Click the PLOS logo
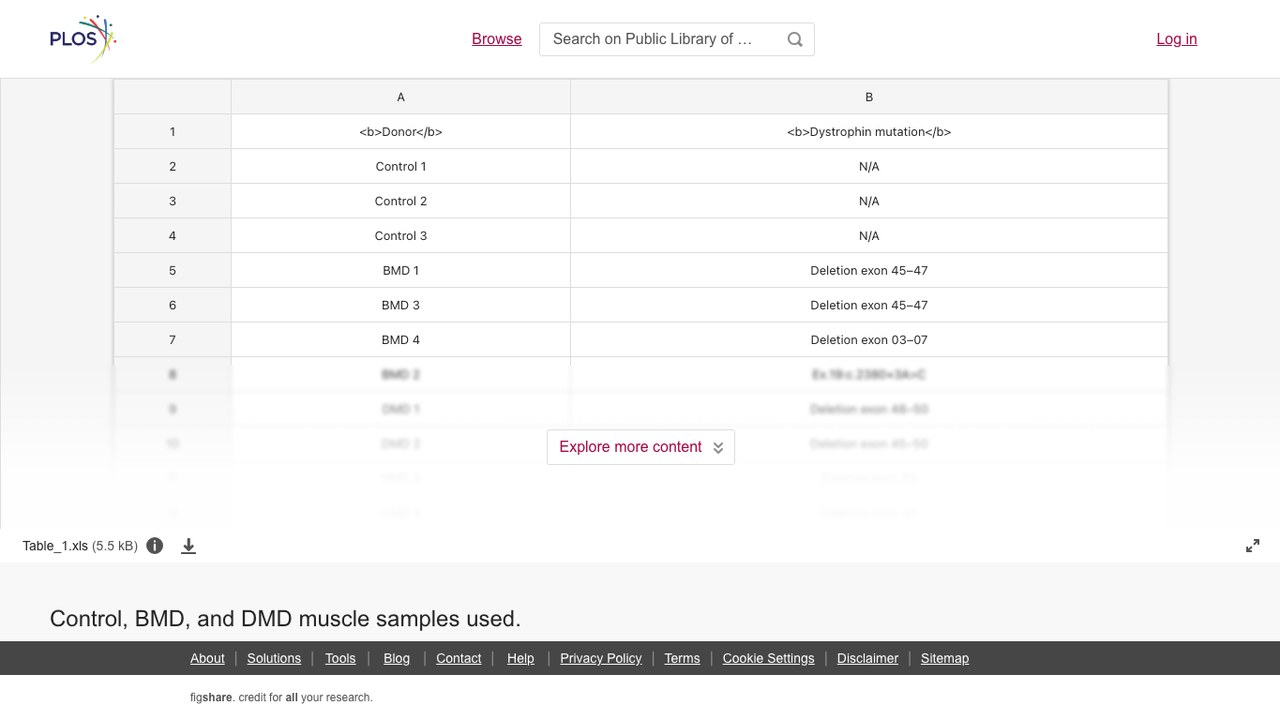The height and width of the screenshot is (720, 1280). [x=83, y=39]
